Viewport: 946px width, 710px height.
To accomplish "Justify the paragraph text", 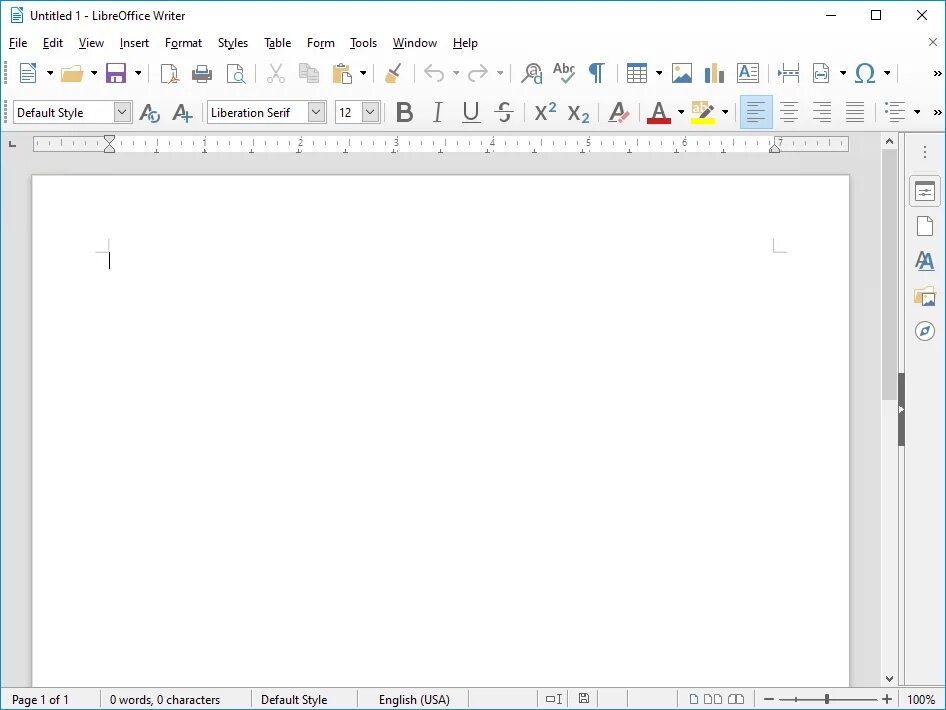I will click(x=855, y=113).
